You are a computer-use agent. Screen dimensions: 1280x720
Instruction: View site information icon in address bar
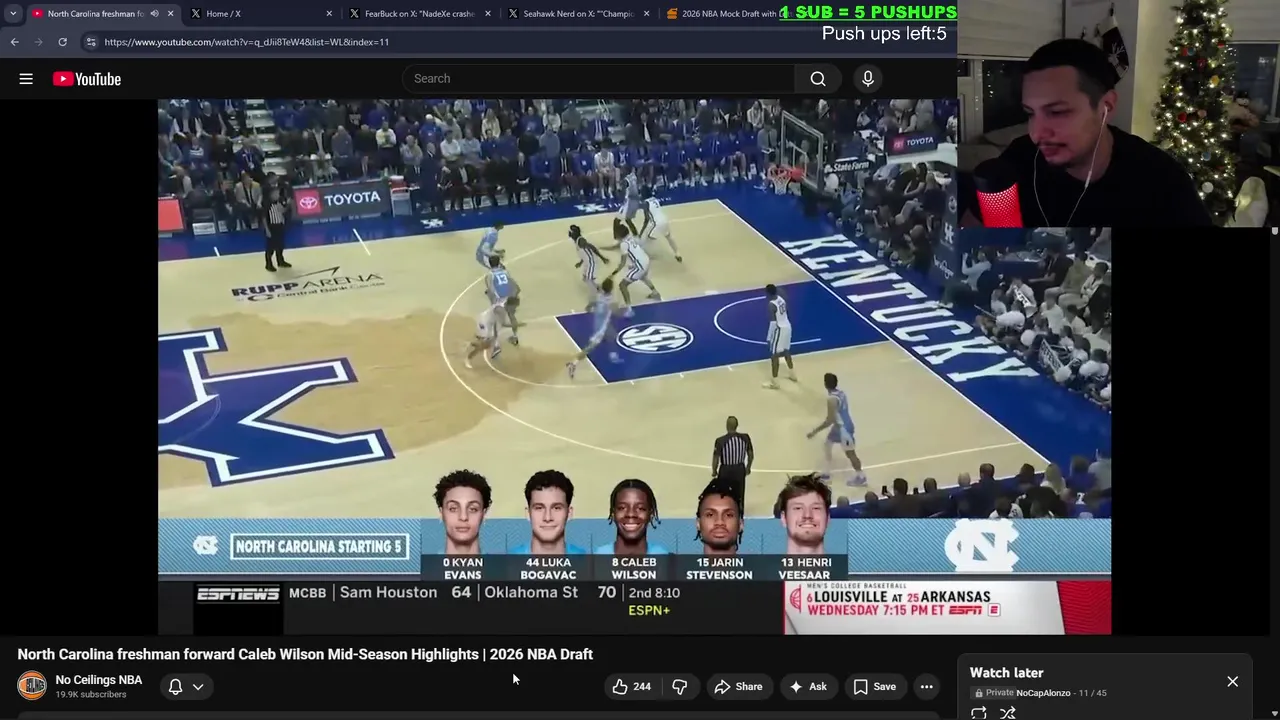pyautogui.click(x=91, y=42)
